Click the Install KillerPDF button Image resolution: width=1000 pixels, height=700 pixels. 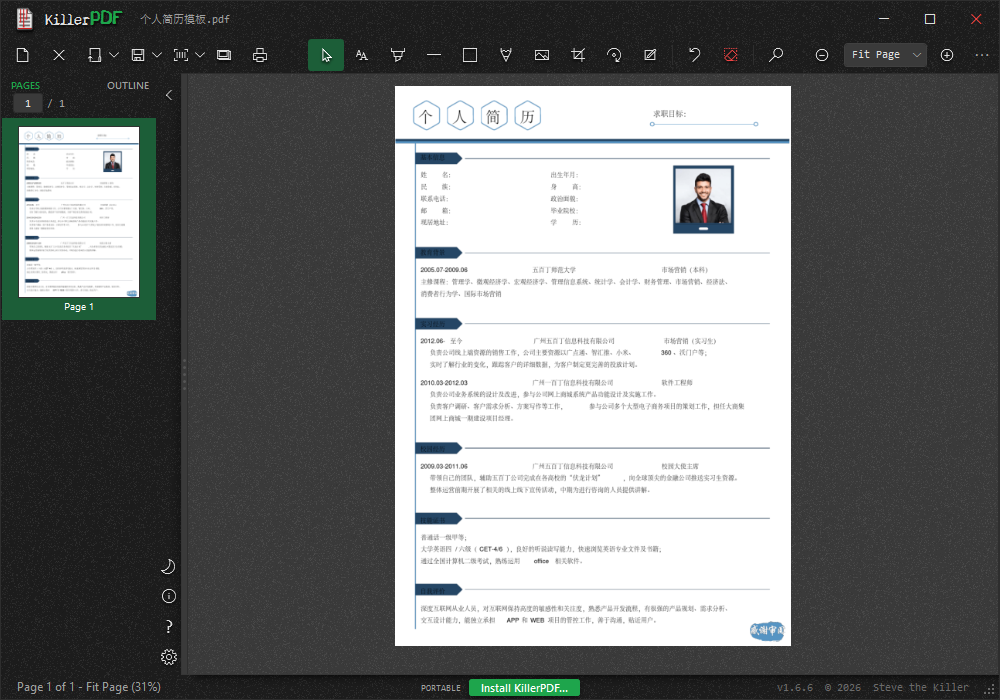(524, 688)
